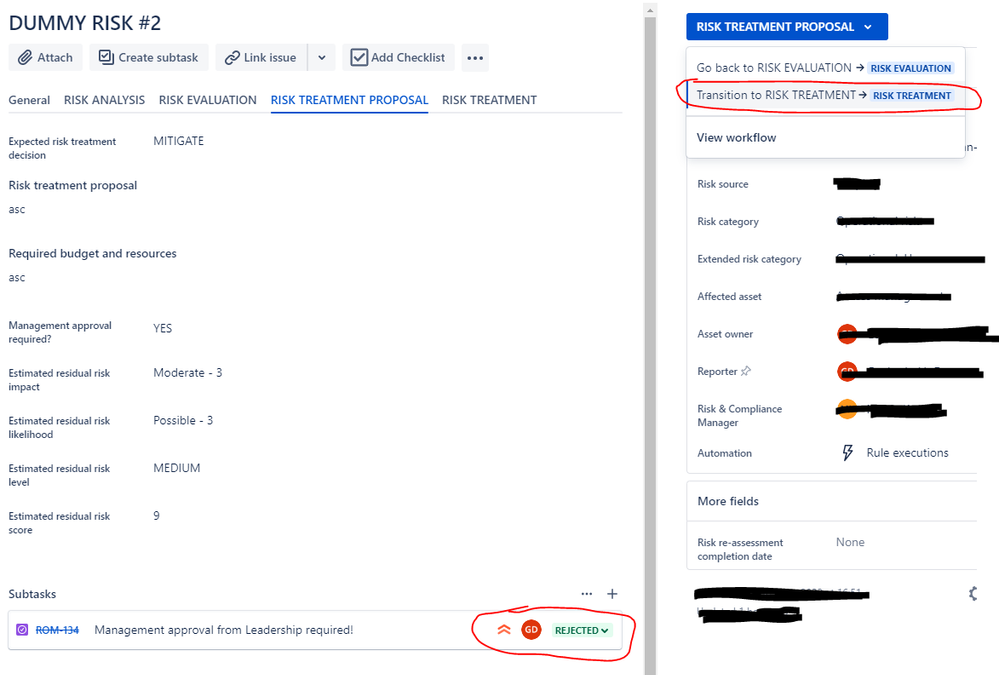Select the RISK TREATMENT PROPOSAL tab
The height and width of the screenshot is (675, 999).
tap(349, 100)
